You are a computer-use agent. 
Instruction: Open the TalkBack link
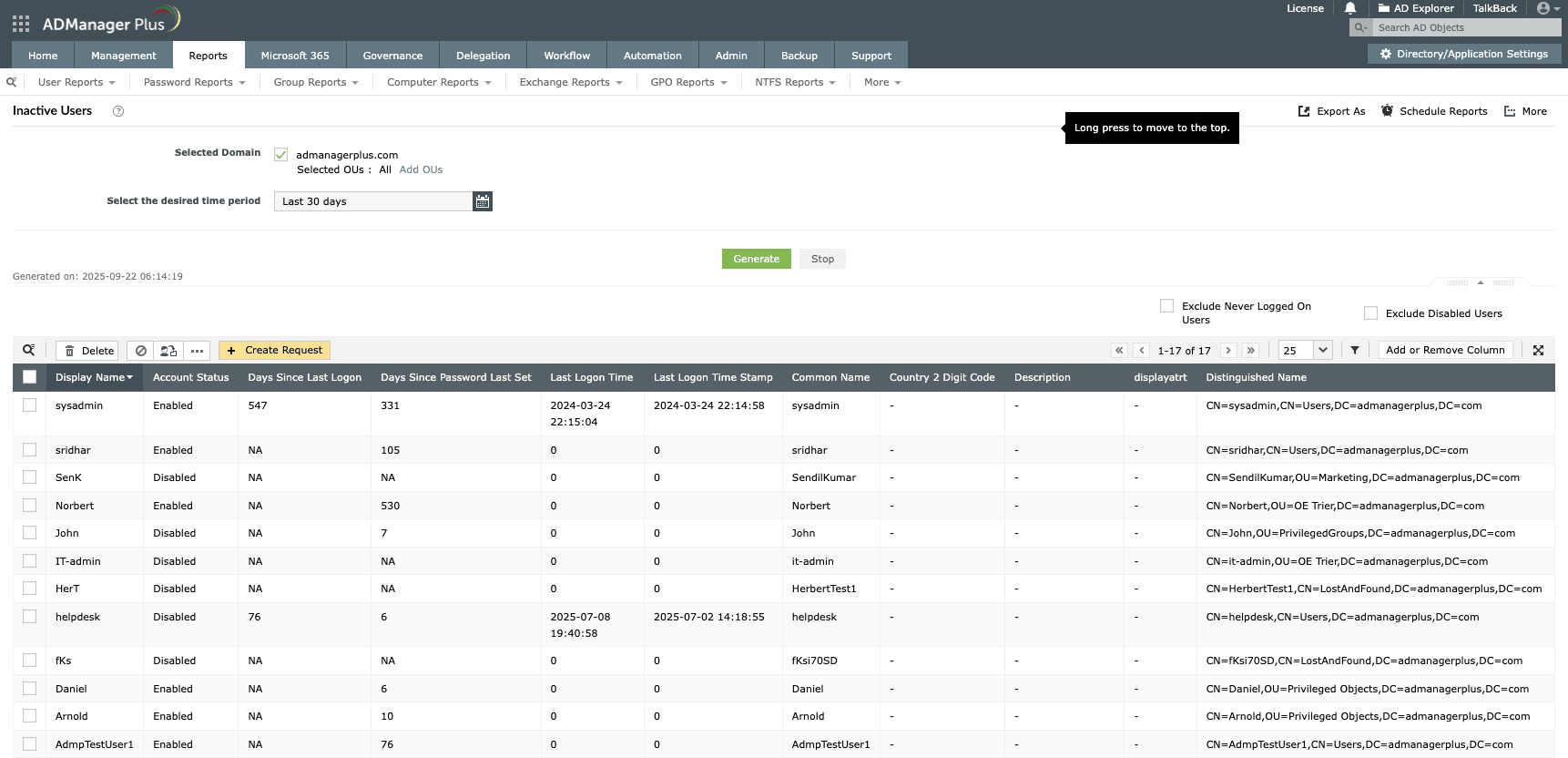[1495, 8]
